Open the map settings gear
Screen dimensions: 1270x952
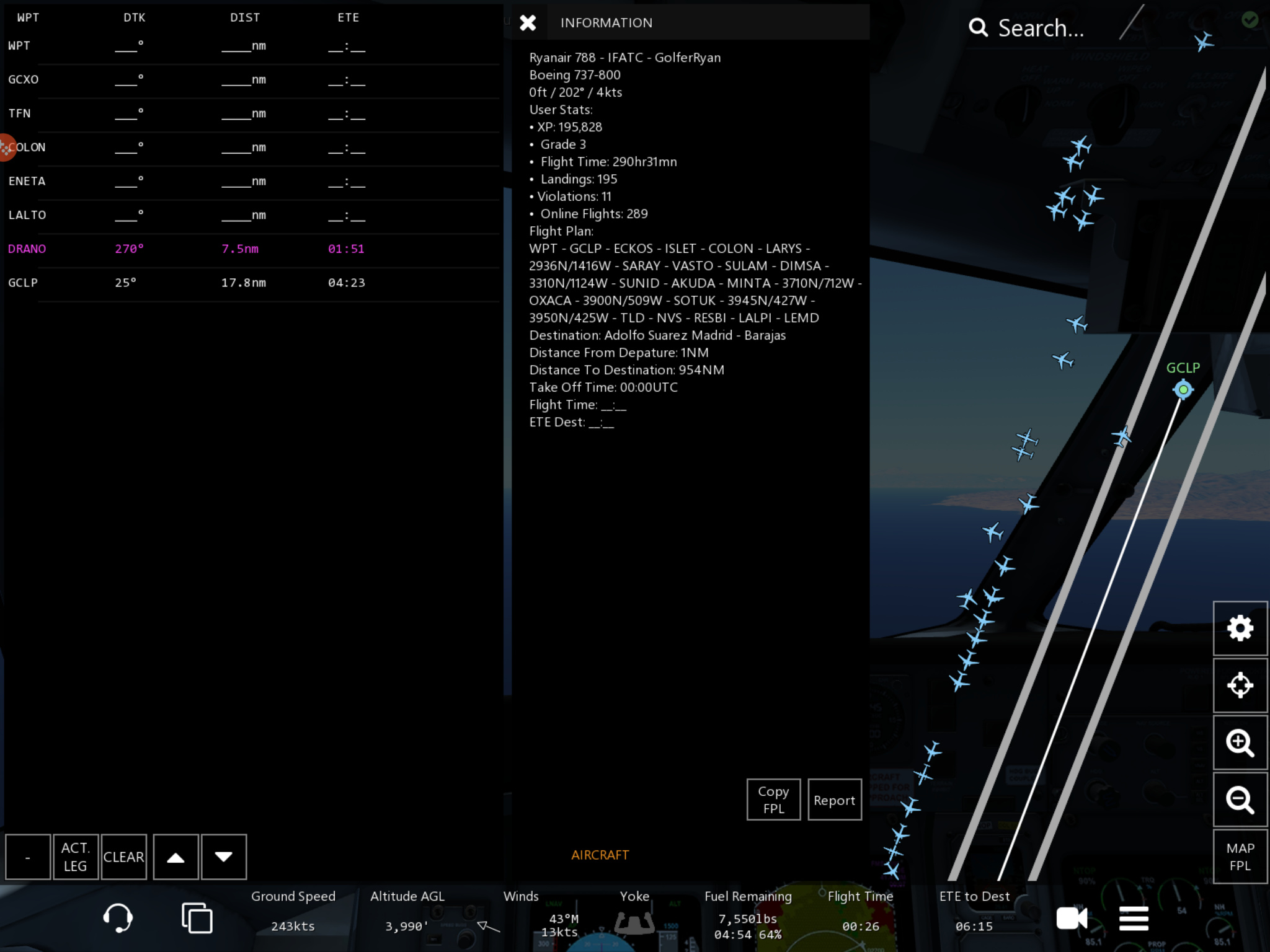tap(1240, 628)
